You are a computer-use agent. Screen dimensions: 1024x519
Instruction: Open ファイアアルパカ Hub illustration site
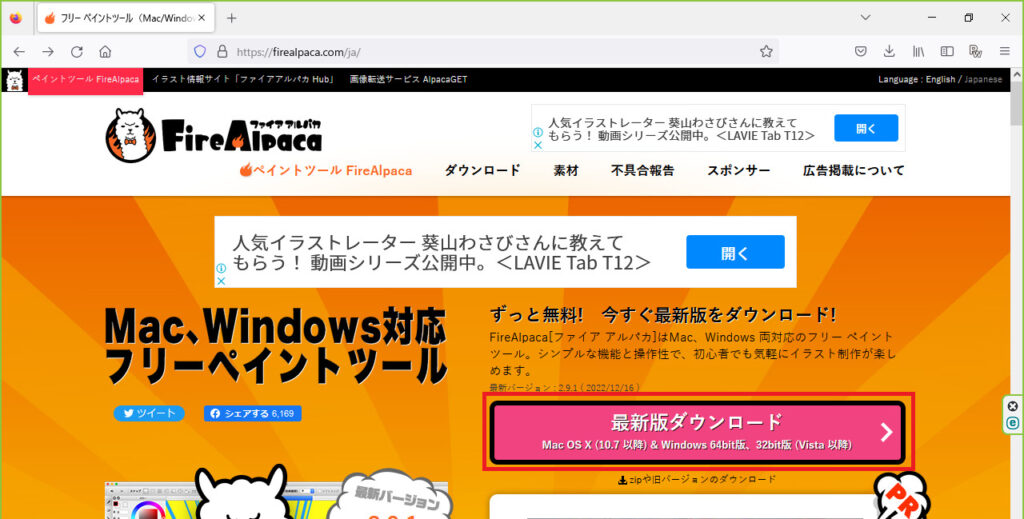243,80
